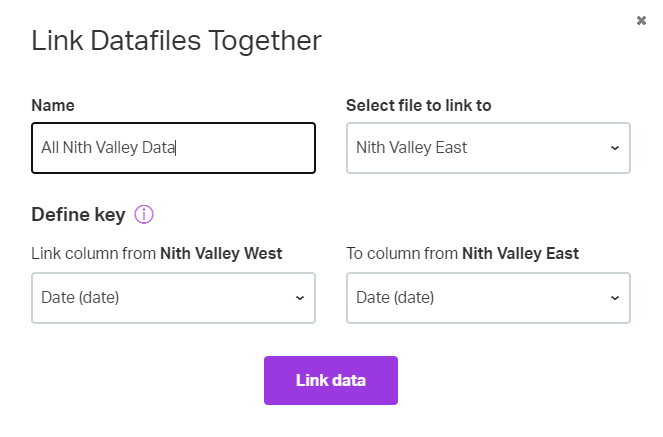Image resolution: width=663 pixels, height=437 pixels.
Task: Click the Link Datafiles Together title
Action: pos(176,41)
